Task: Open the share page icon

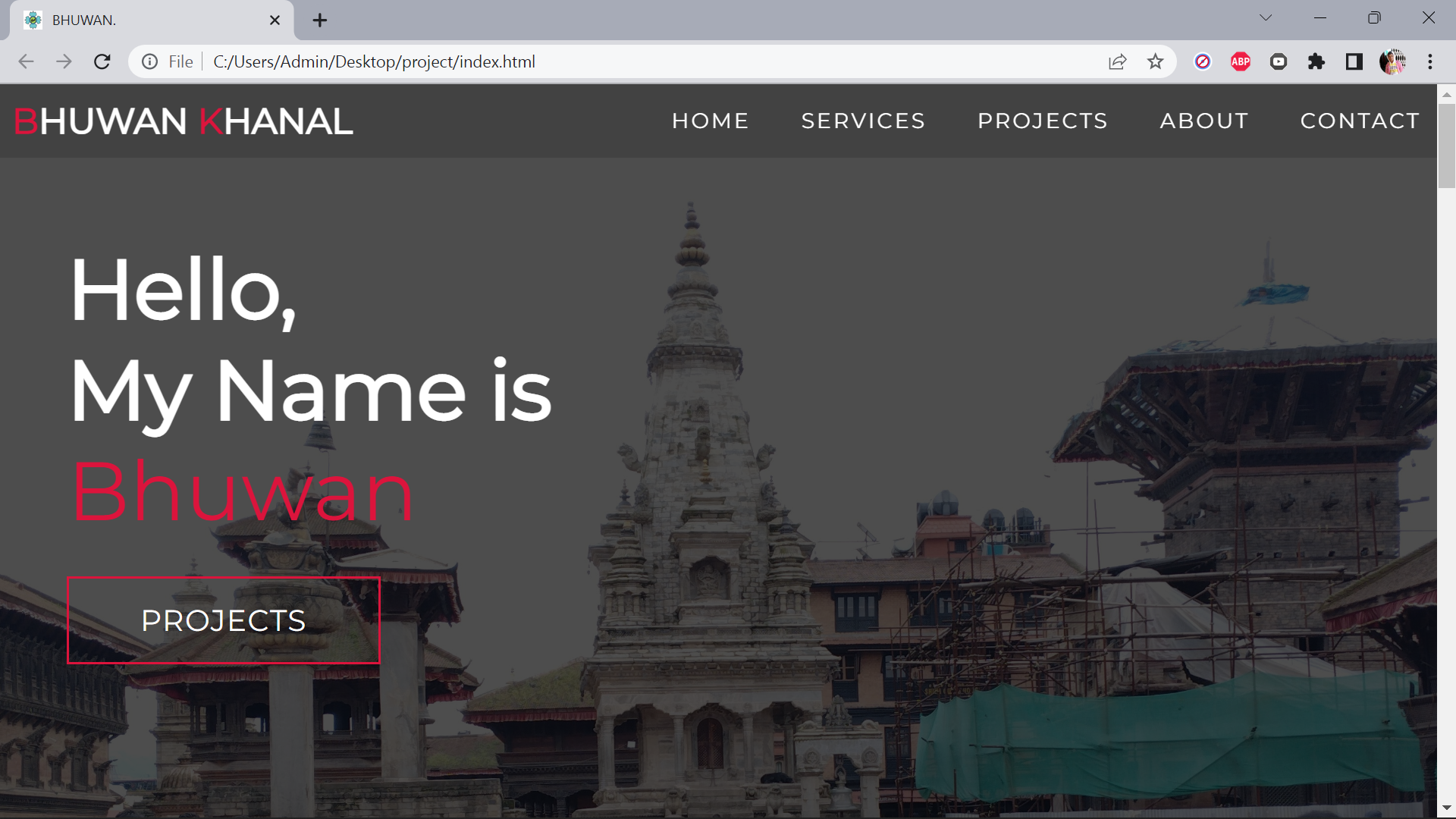Action: 1117,61
